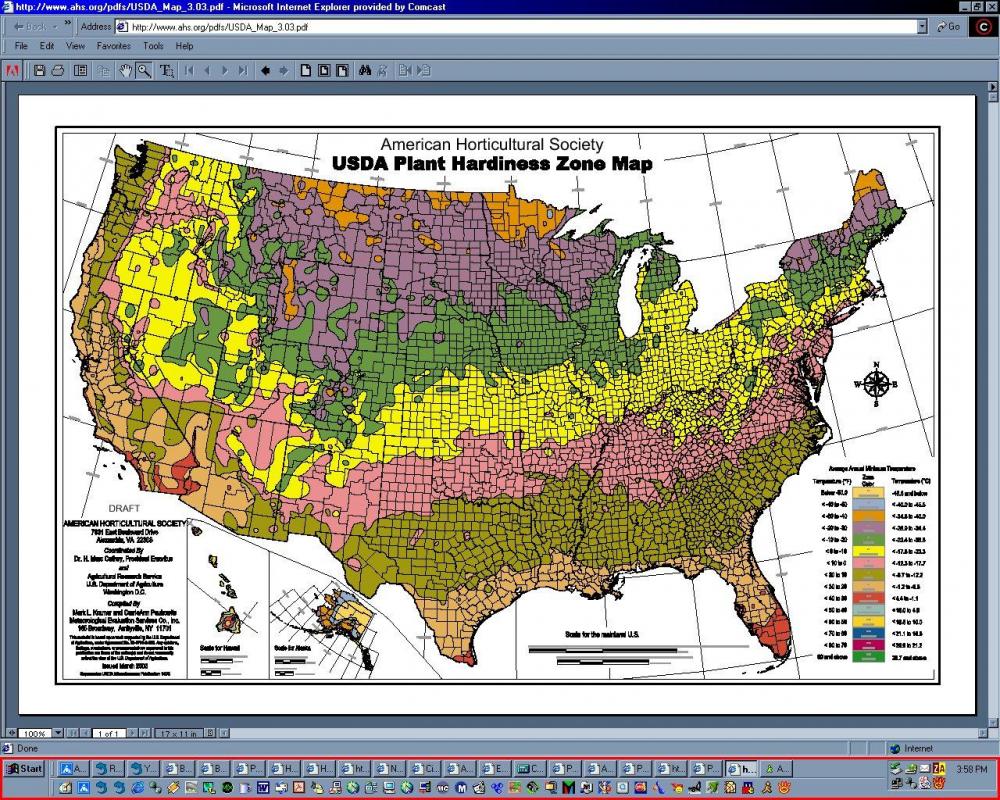Select the Hand tool
Image resolution: width=1000 pixels, height=800 pixels.
click(x=126, y=70)
